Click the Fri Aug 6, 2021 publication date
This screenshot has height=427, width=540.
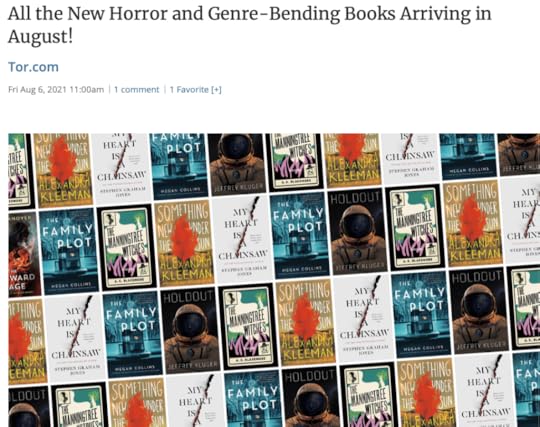tap(56, 90)
